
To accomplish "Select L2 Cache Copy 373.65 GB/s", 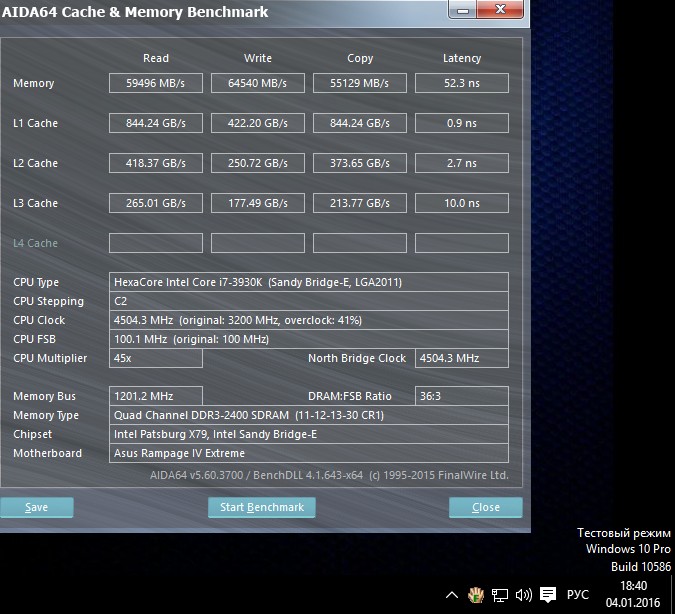I will pyautogui.click(x=360, y=163).
